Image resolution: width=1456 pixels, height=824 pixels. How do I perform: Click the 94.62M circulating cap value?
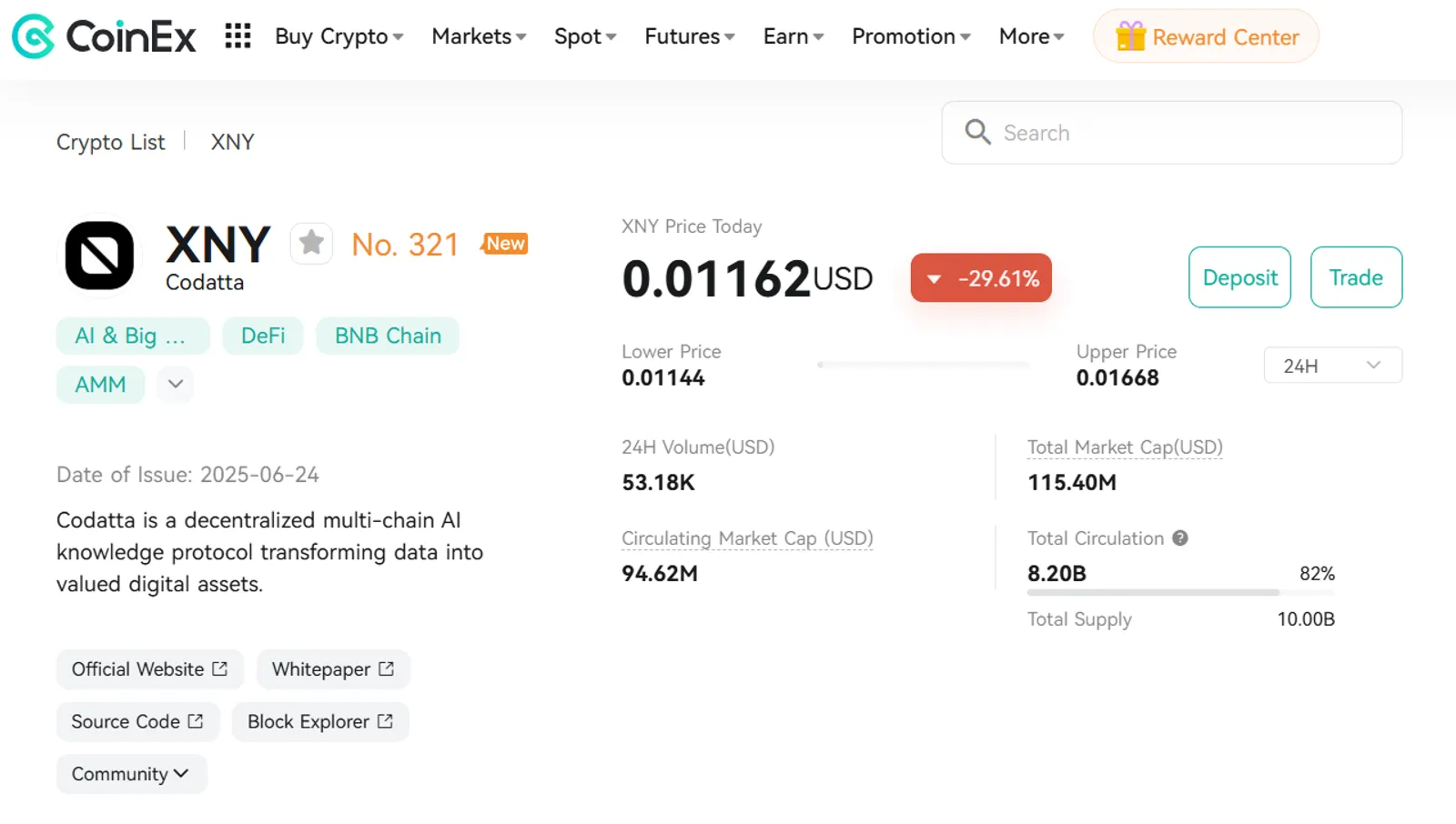click(660, 574)
